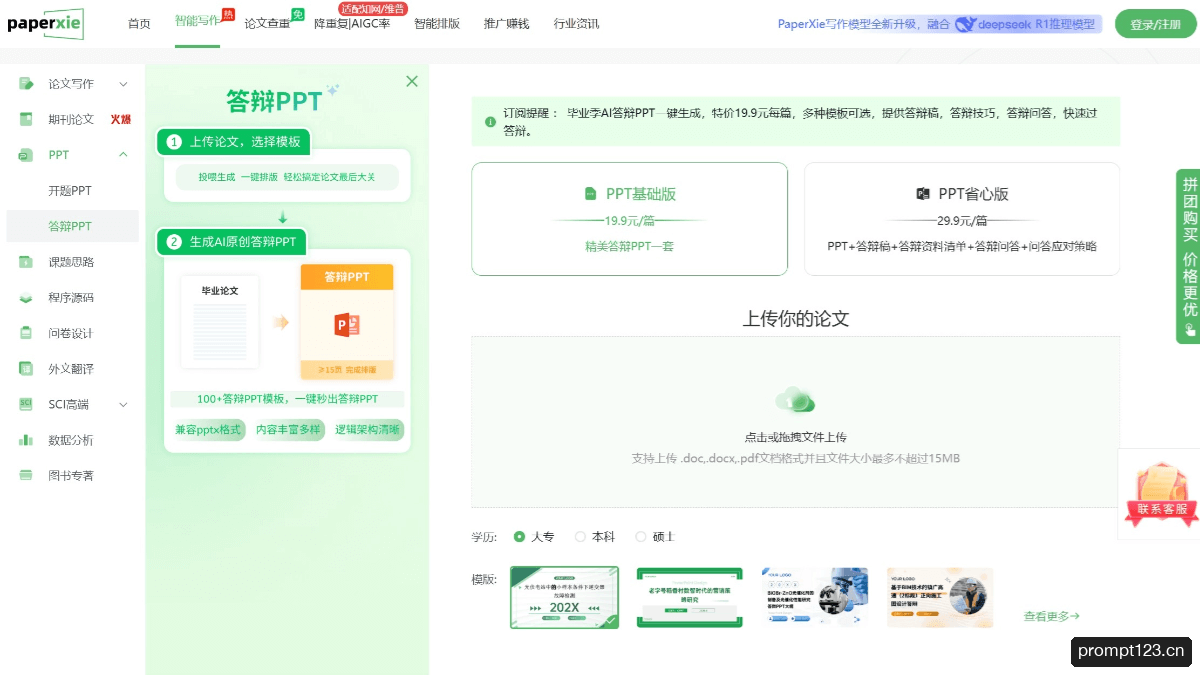Choose the PPT省心版 29.9元 plan card
The height and width of the screenshot is (675, 1200).
(962, 219)
